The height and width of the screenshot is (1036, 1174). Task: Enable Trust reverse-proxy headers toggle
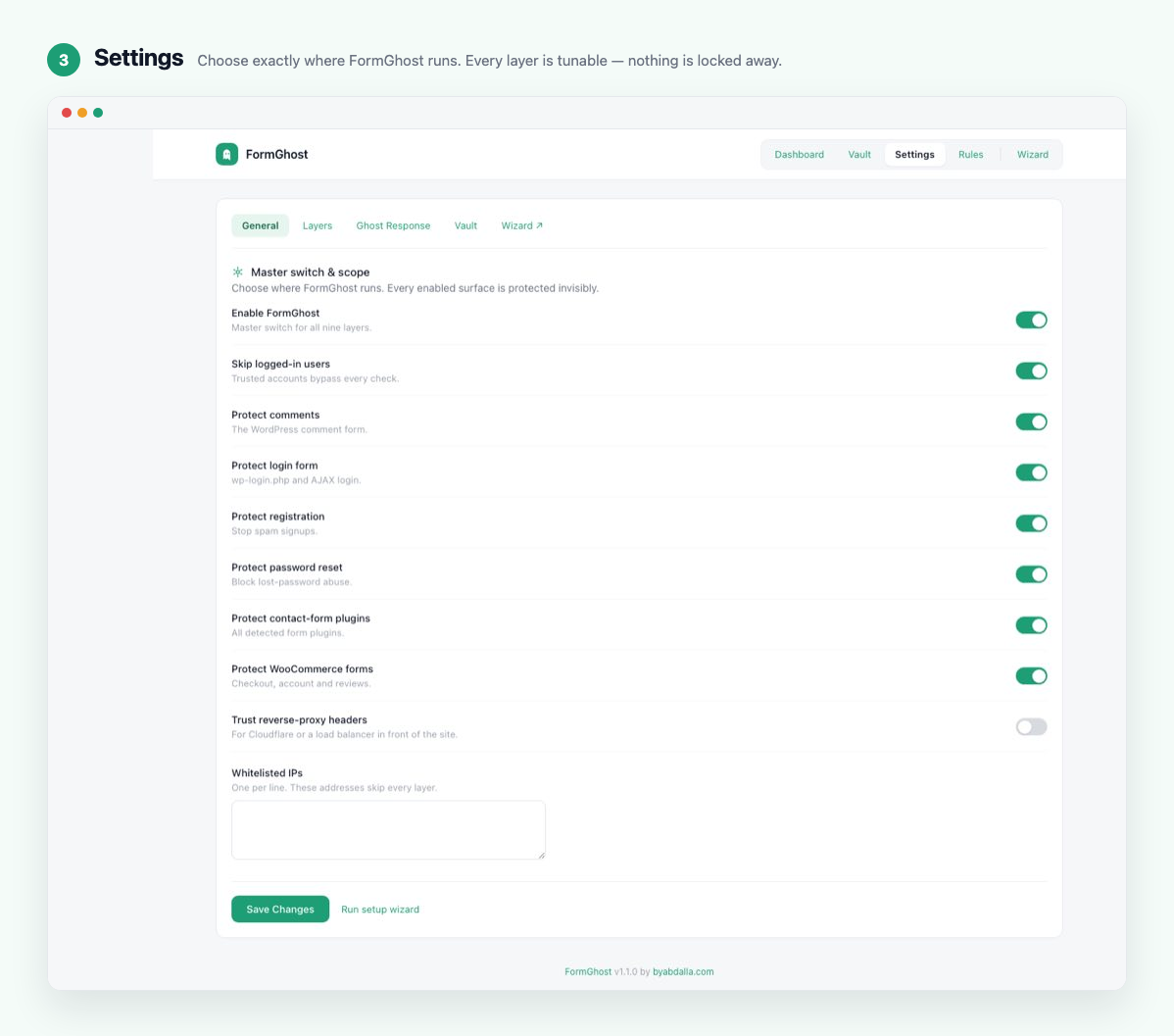click(1031, 726)
